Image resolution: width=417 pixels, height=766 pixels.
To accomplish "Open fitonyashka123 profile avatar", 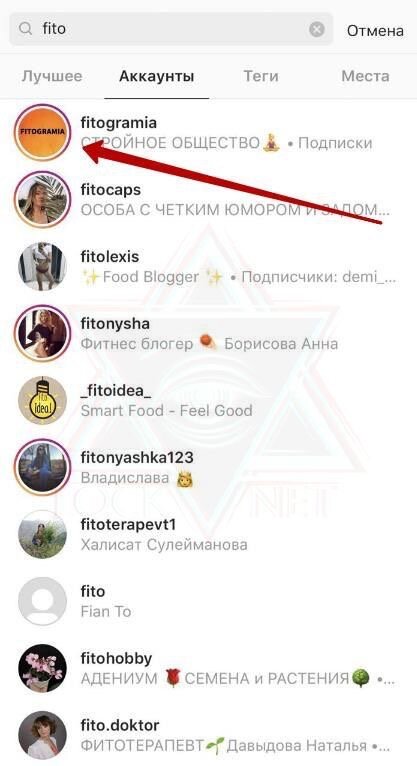I will (42, 467).
